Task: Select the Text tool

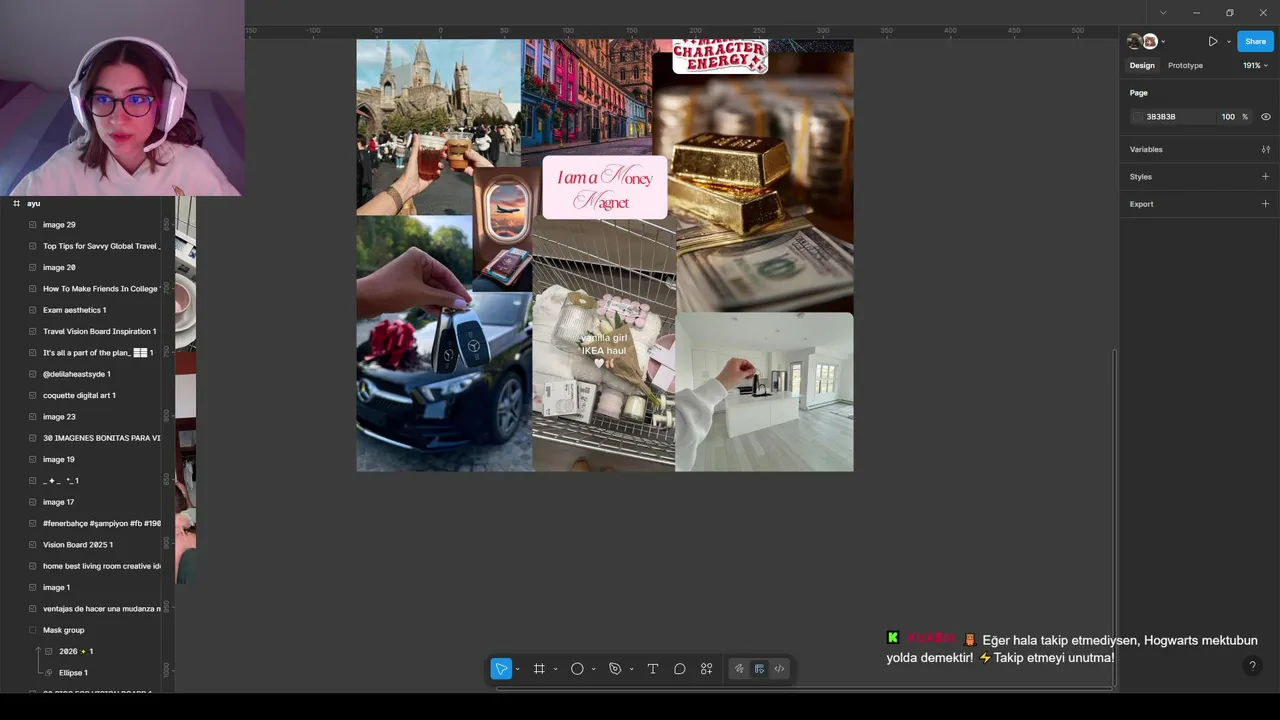Action: [653, 669]
